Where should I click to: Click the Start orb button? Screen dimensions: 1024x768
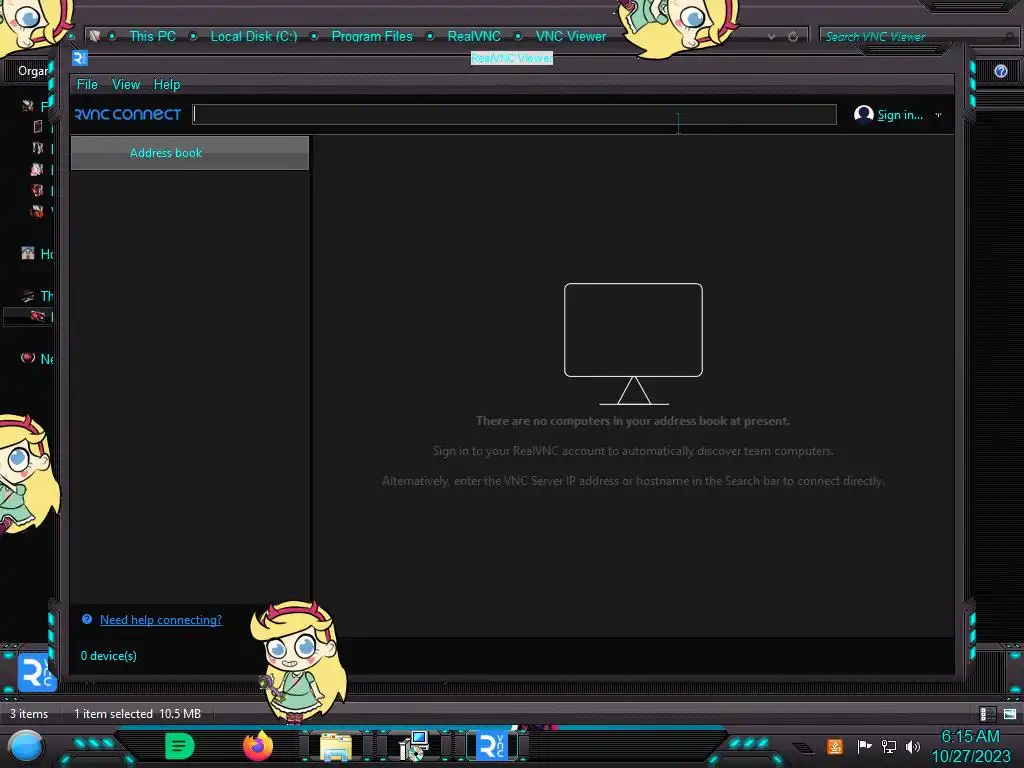pos(25,747)
